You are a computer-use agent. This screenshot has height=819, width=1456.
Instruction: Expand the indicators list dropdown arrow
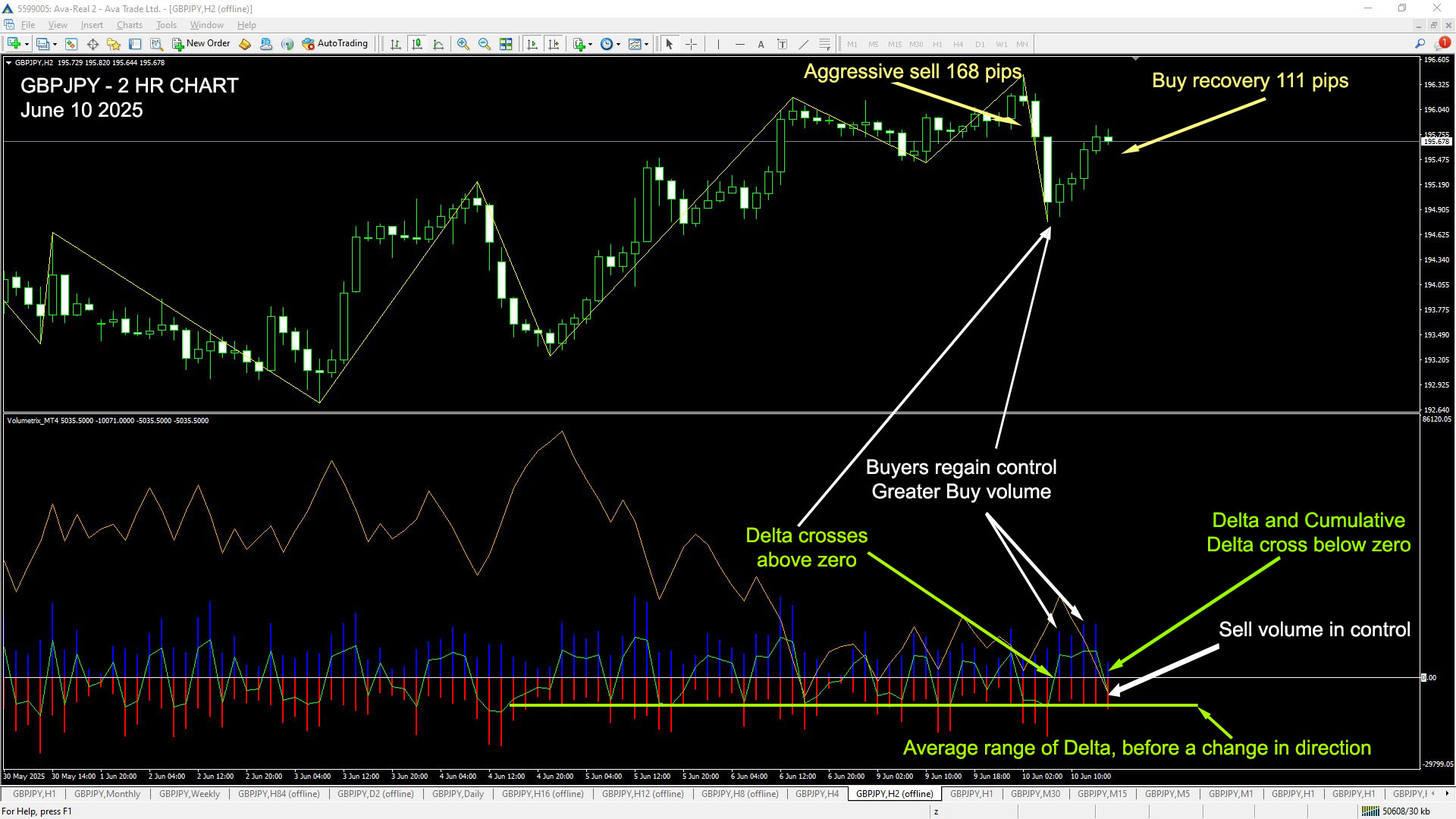coord(590,44)
